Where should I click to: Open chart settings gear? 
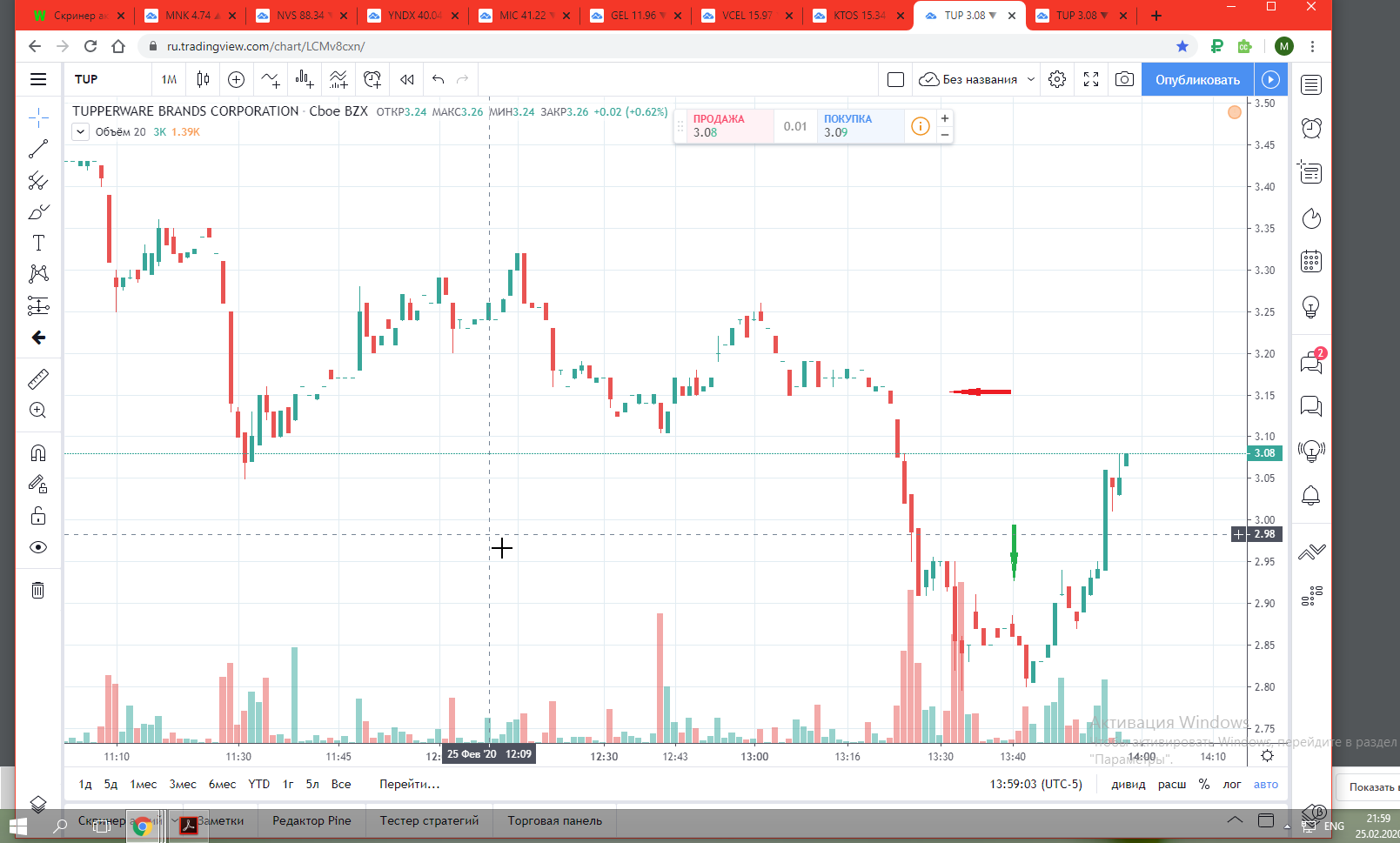[x=1057, y=79]
